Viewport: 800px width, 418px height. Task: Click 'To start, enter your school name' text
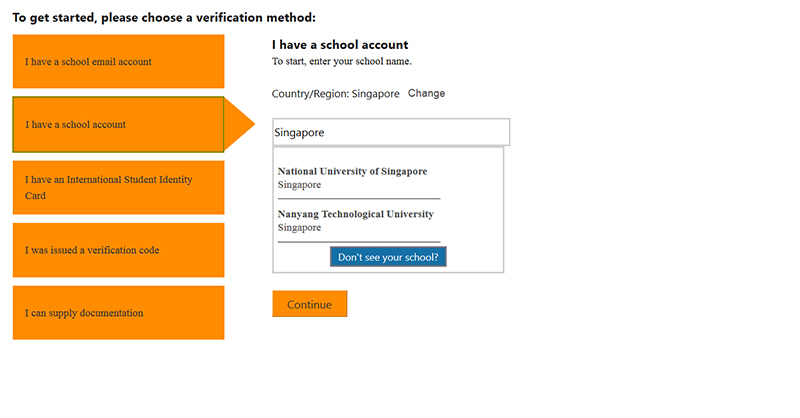341,61
